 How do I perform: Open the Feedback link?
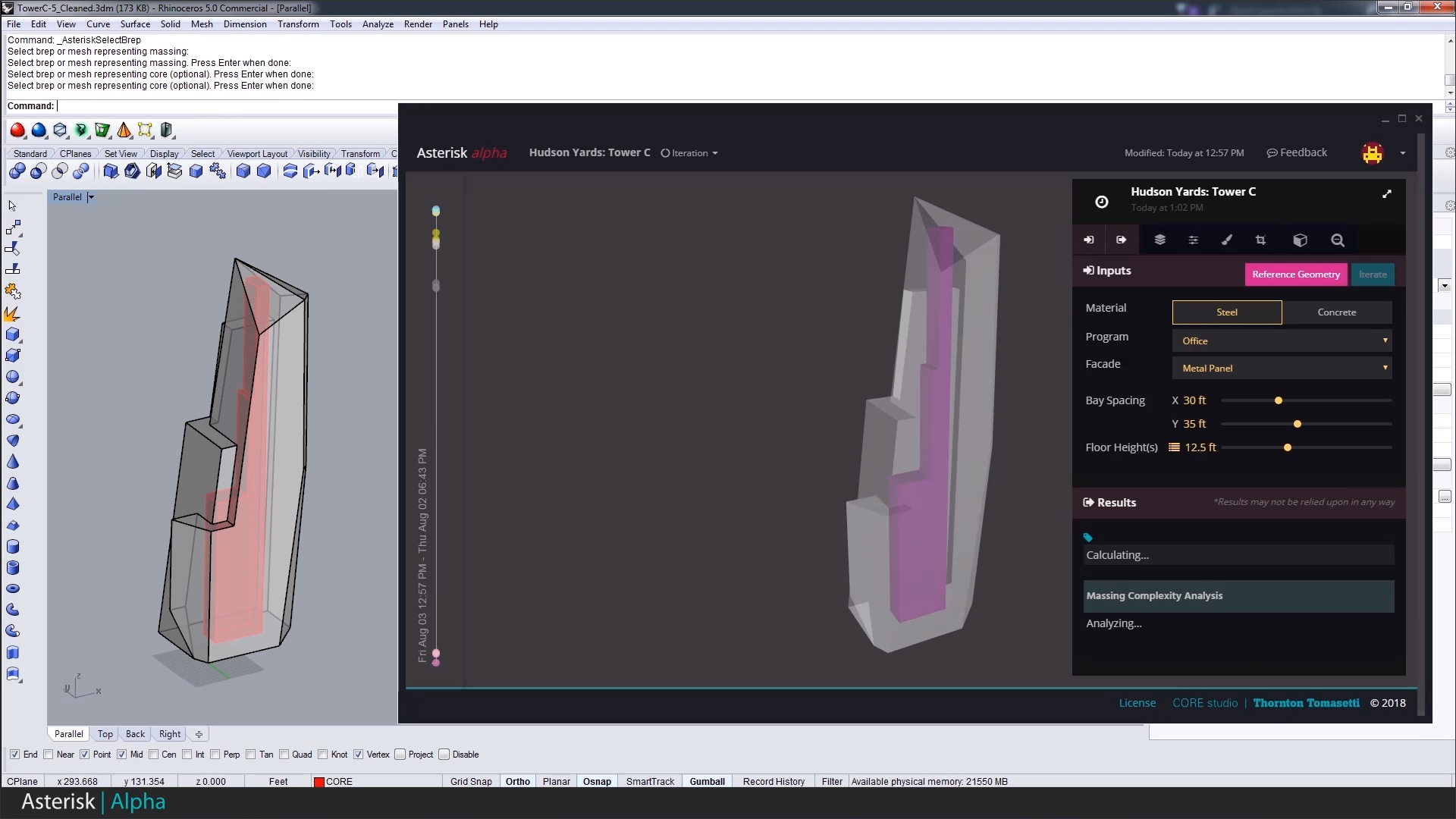tap(1297, 152)
